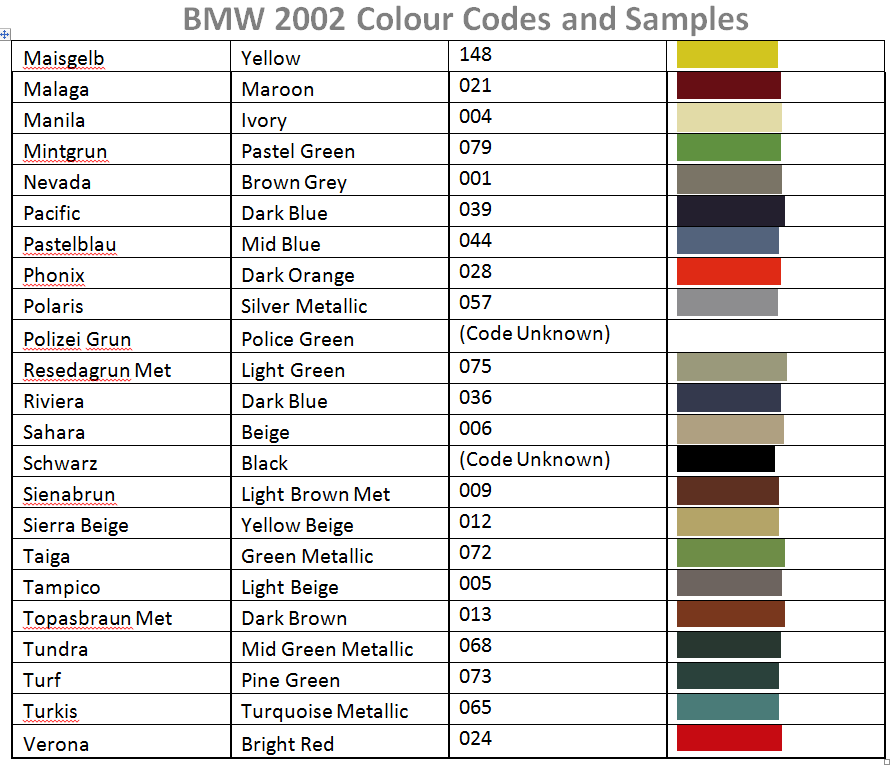The image size is (896, 768).
Task: Click the Topasbraun Met dark brown swatch
Action: (x=731, y=614)
